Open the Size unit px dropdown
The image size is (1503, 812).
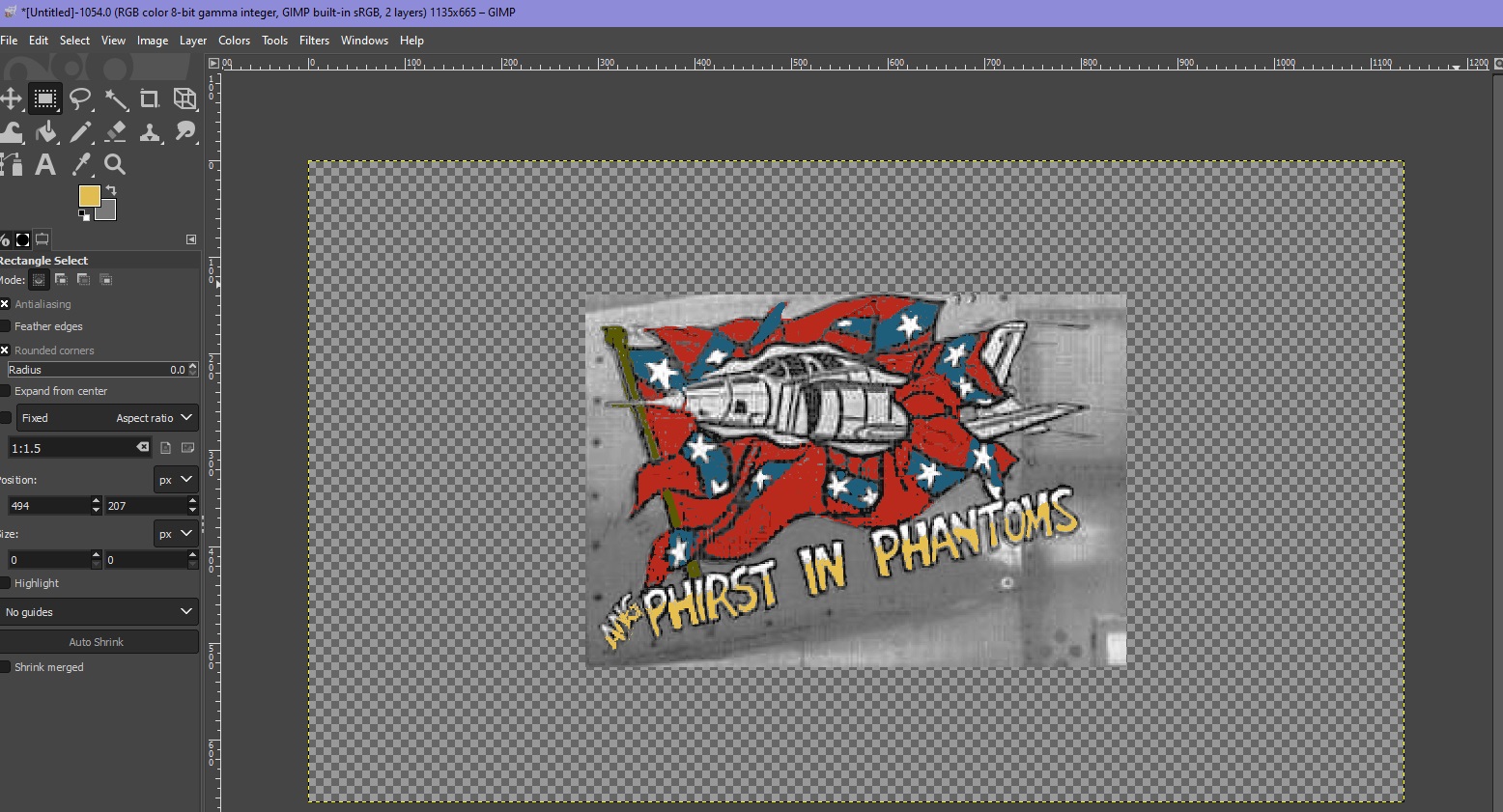click(x=176, y=534)
